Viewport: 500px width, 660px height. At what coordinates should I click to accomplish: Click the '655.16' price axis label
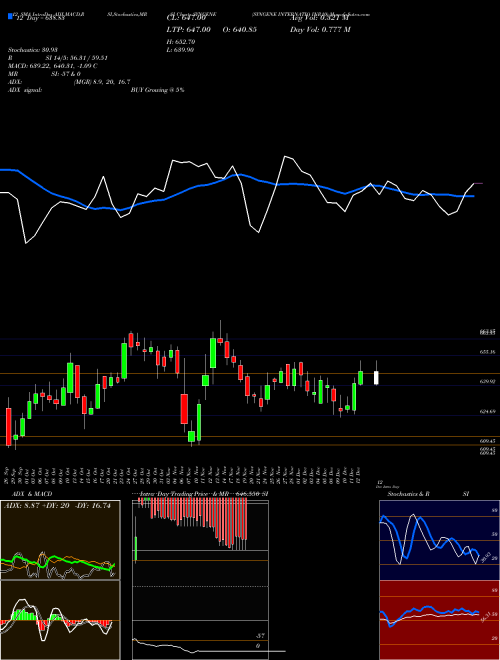(487, 352)
